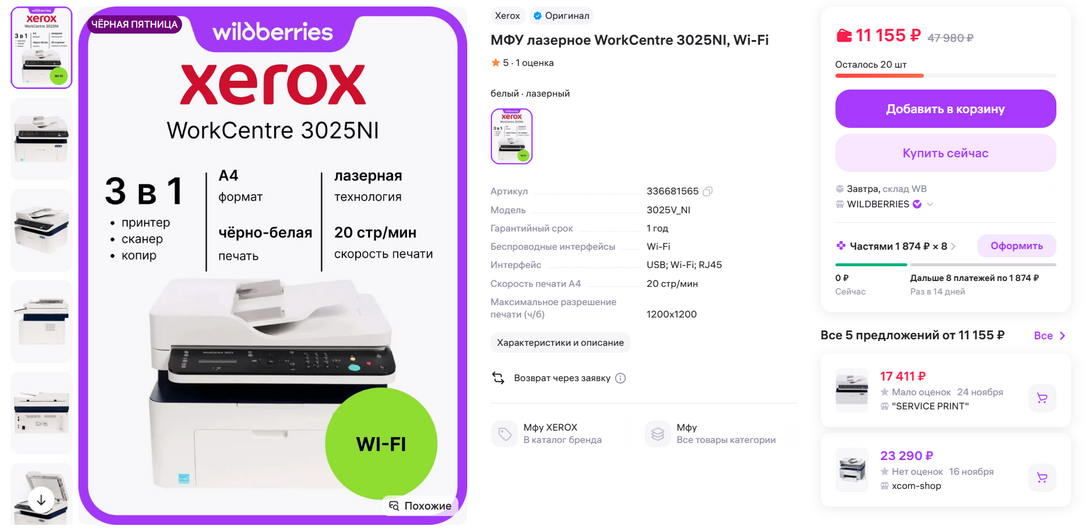Click Добавить в корзину button
Image resolution: width=1090 pixels, height=529 pixels.
click(x=945, y=109)
